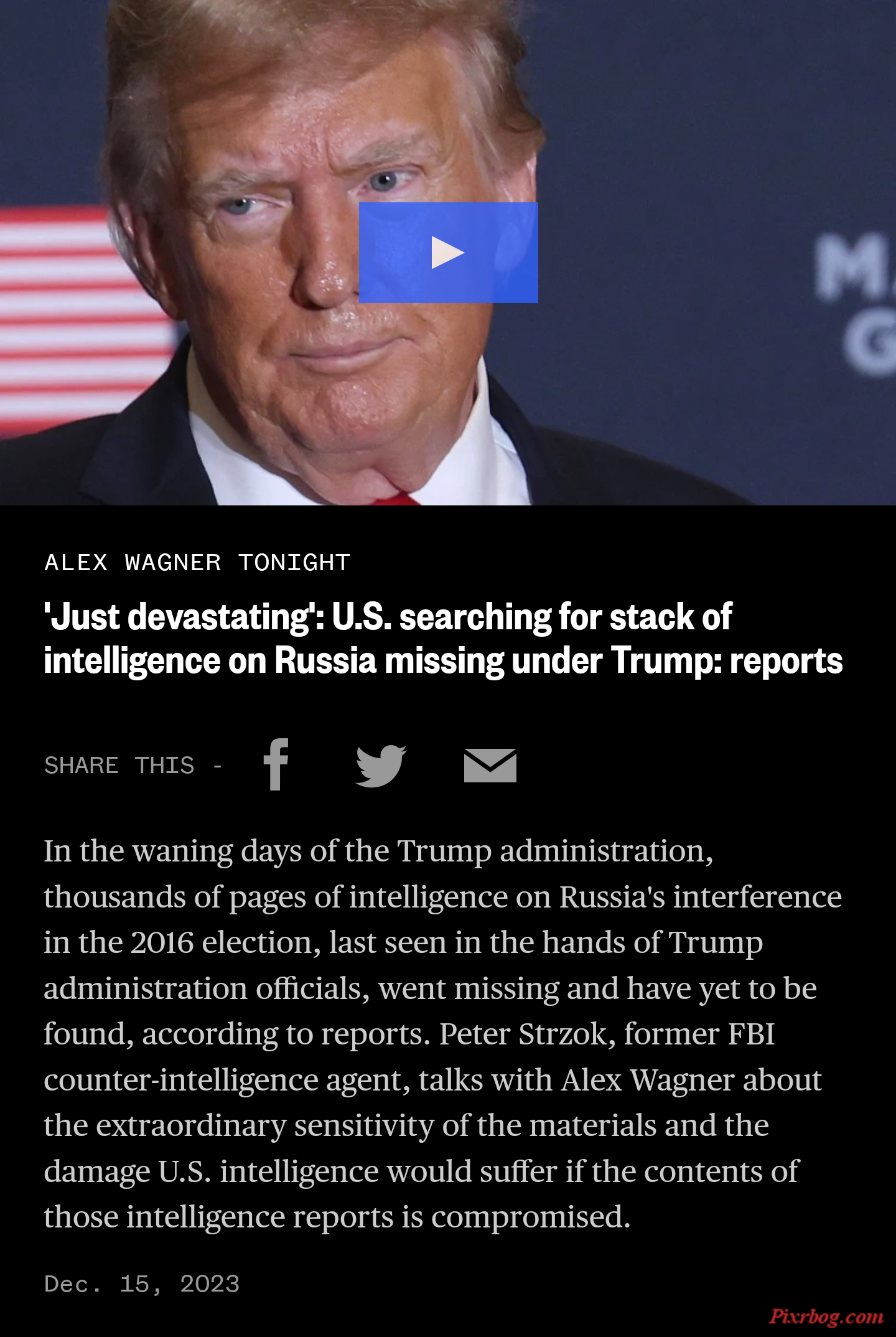Click the Dec. 15, 2023 date
This screenshot has height=1337, width=896.
click(x=142, y=1284)
